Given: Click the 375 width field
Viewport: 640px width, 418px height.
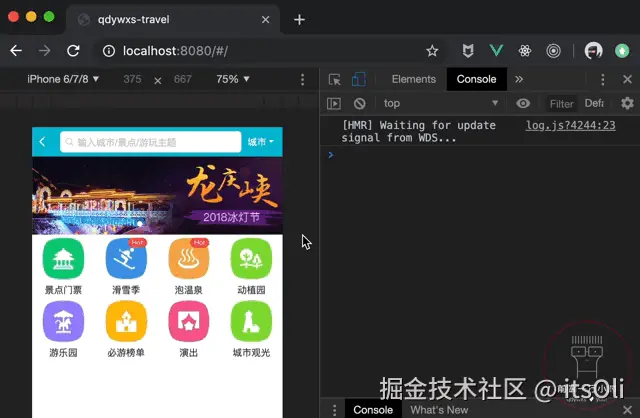Looking at the screenshot, I should (x=132, y=79).
